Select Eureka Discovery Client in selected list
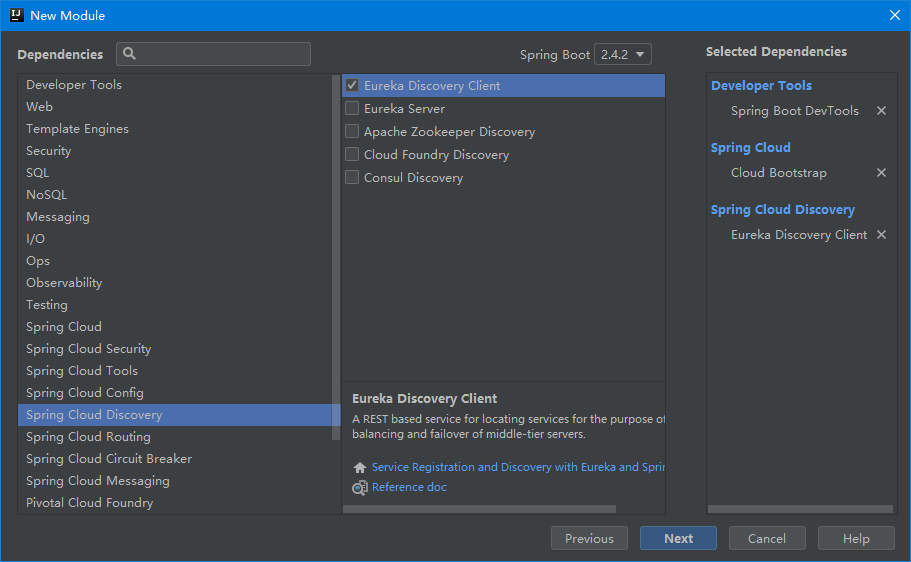Image resolution: width=911 pixels, height=562 pixels. (799, 235)
